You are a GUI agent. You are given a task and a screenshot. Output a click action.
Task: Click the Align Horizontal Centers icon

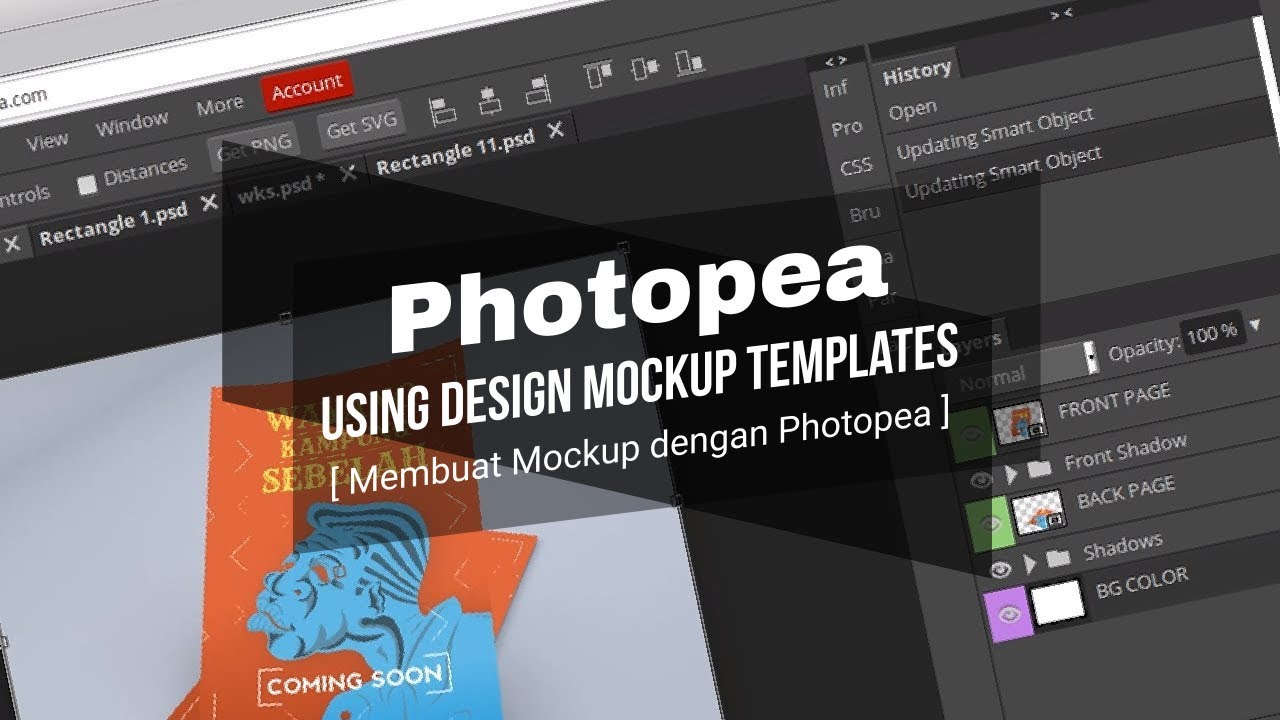[489, 101]
